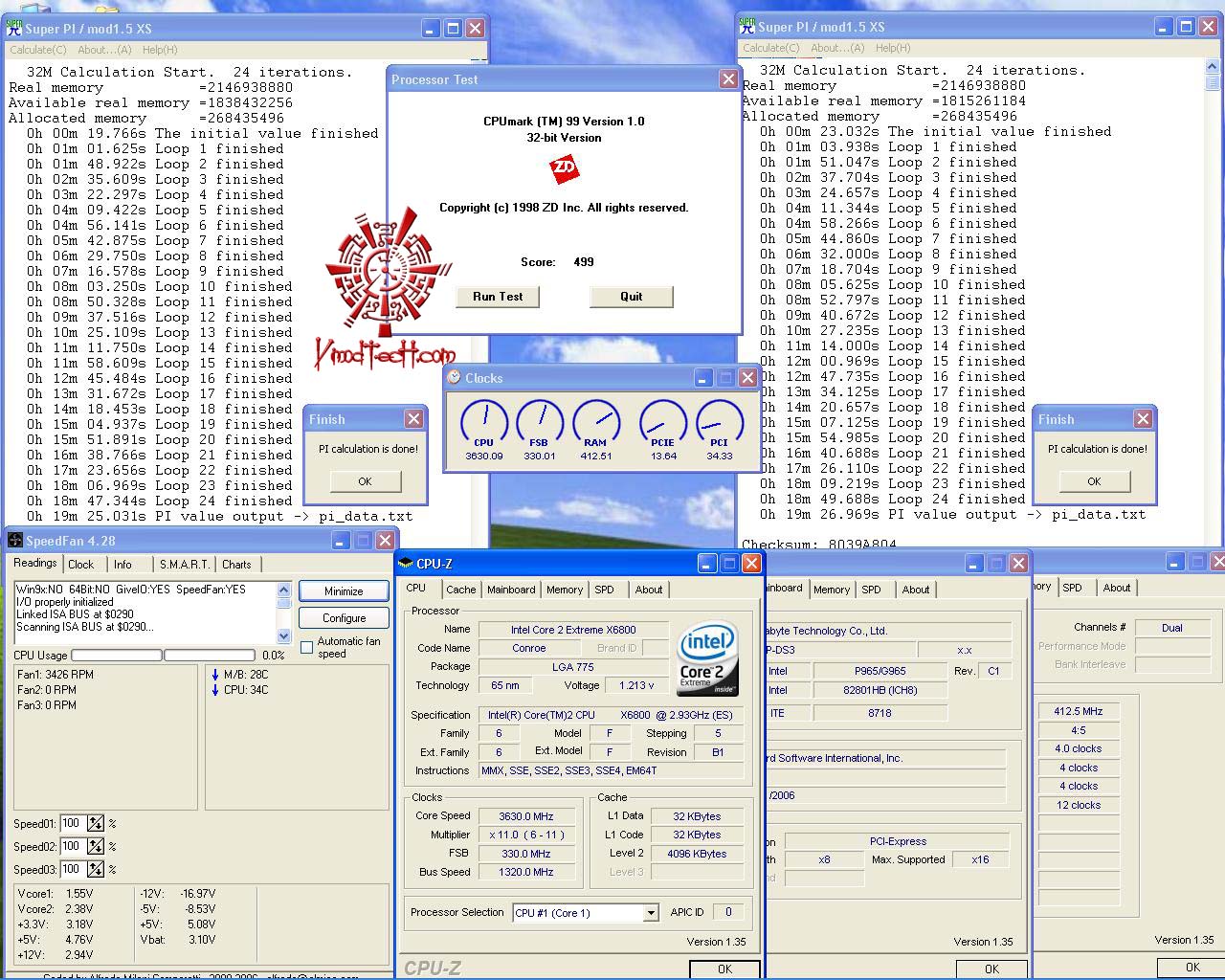Click the Speed03 spinner arrows
Screen dimensions: 1225x980
(96, 870)
